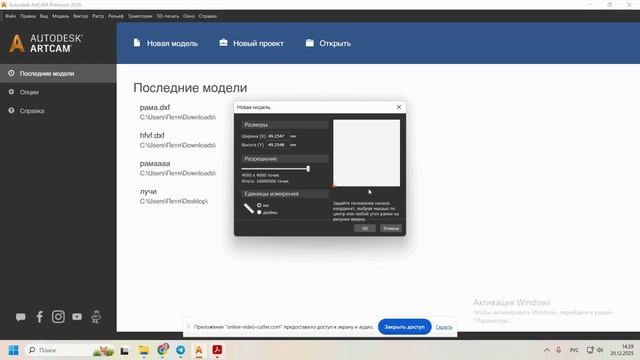Select the дюймы units radio button

point(259,212)
